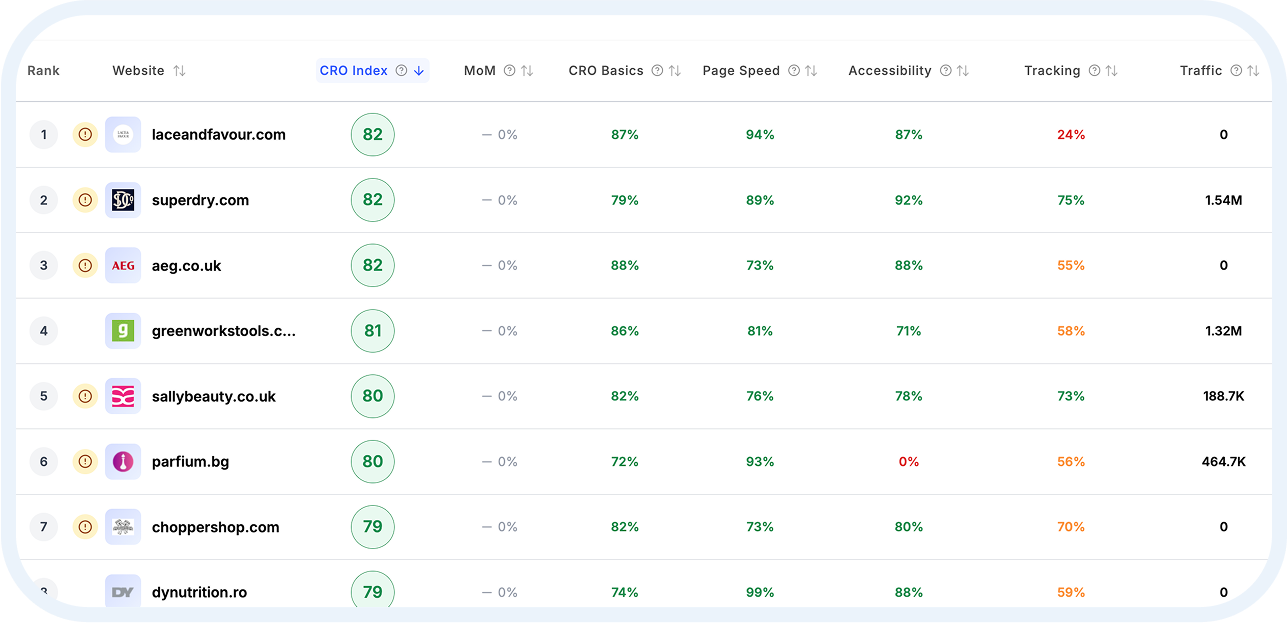Click the 55% Tracking value for aeg.co.uk

point(1071,265)
